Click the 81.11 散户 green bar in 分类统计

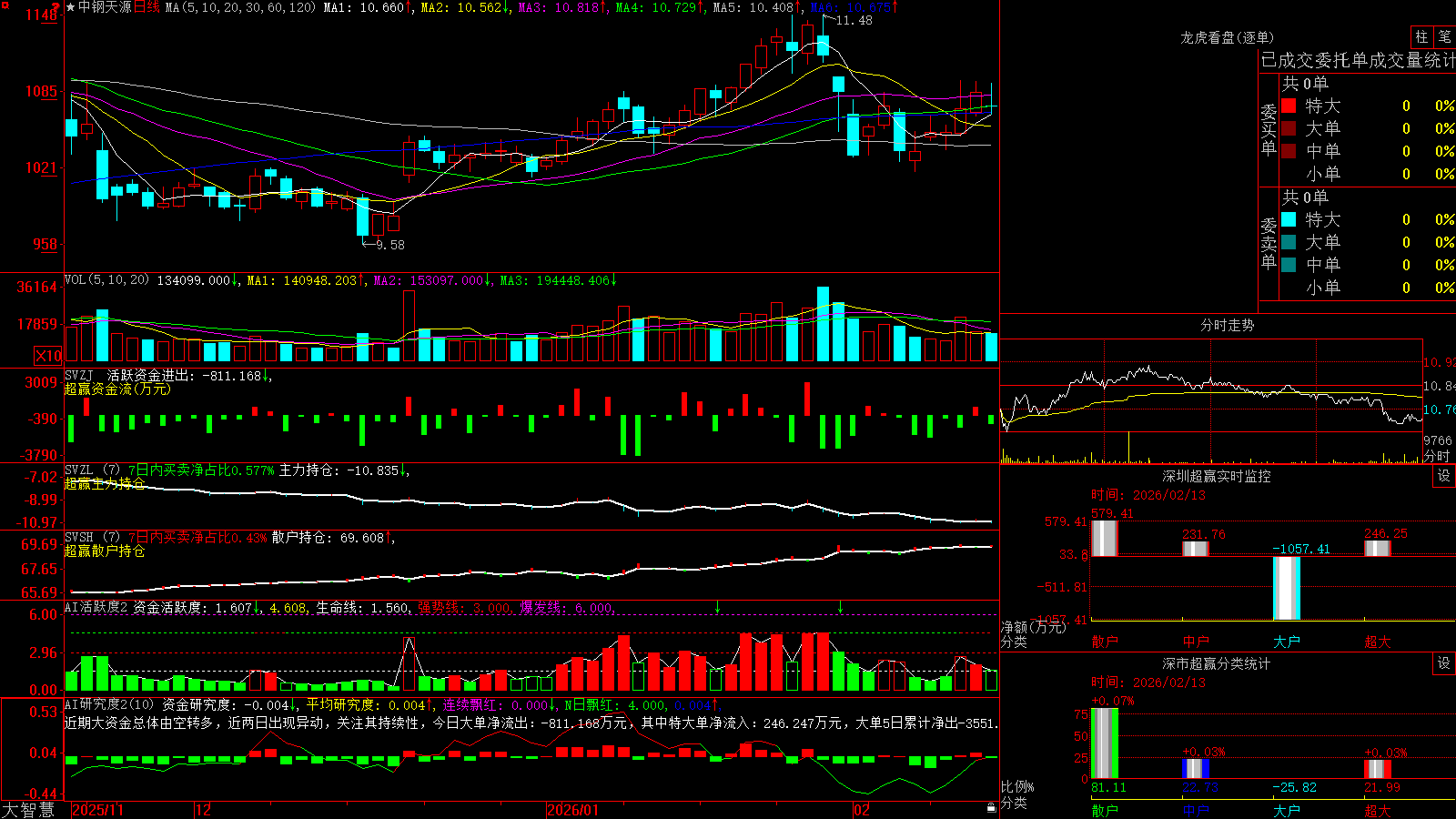1105,743
